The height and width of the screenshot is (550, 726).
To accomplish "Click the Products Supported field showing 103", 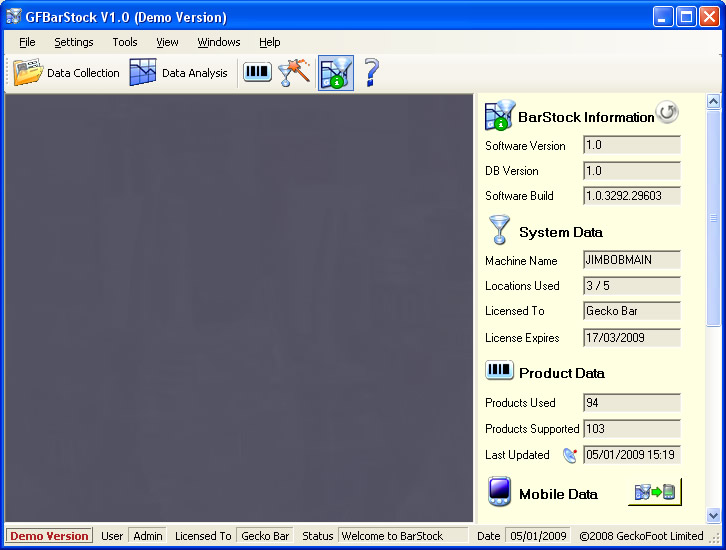I will pyautogui.click(x=632, y=429).
